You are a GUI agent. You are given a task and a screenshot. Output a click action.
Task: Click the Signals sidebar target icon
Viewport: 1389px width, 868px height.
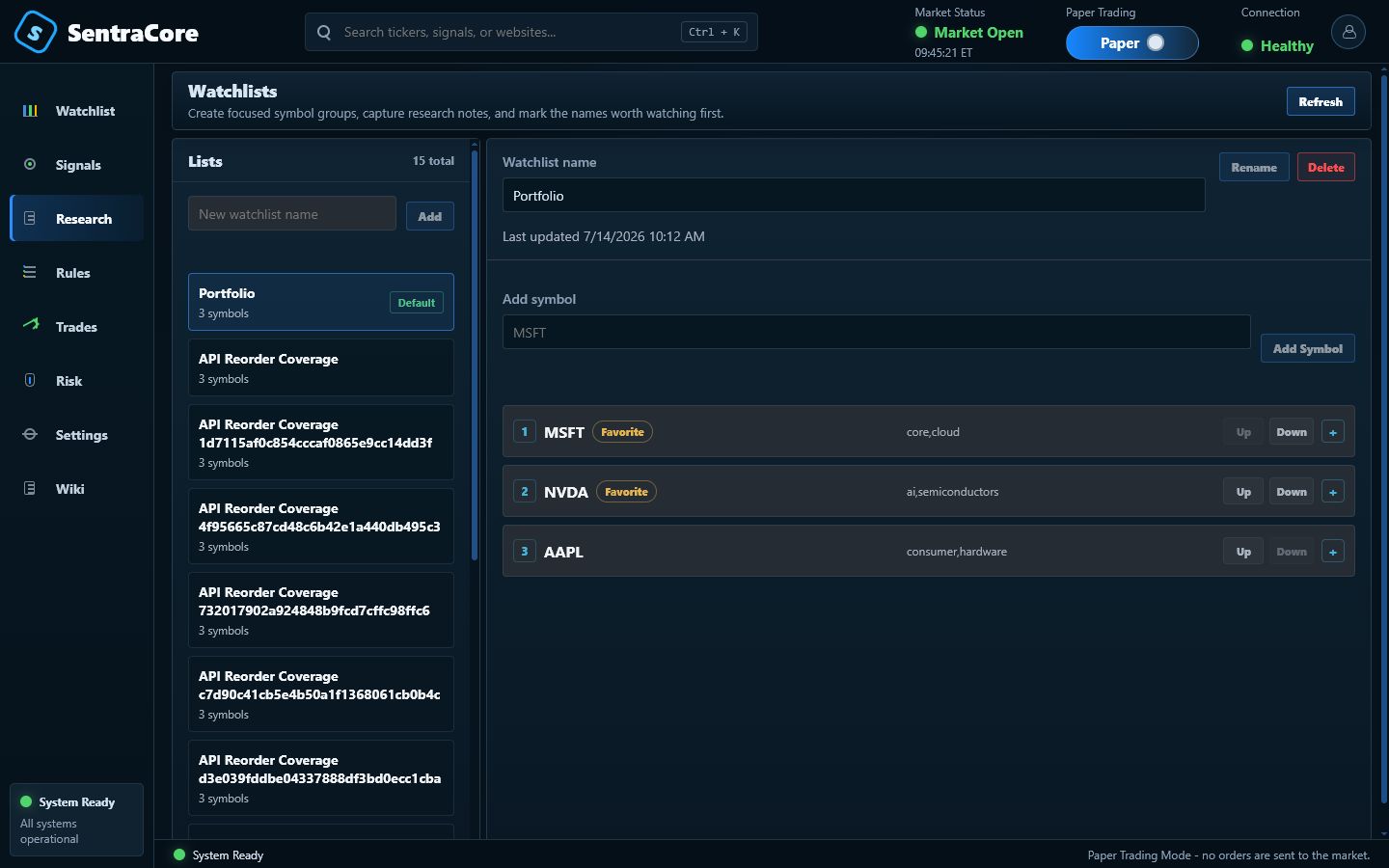(30, 165)
